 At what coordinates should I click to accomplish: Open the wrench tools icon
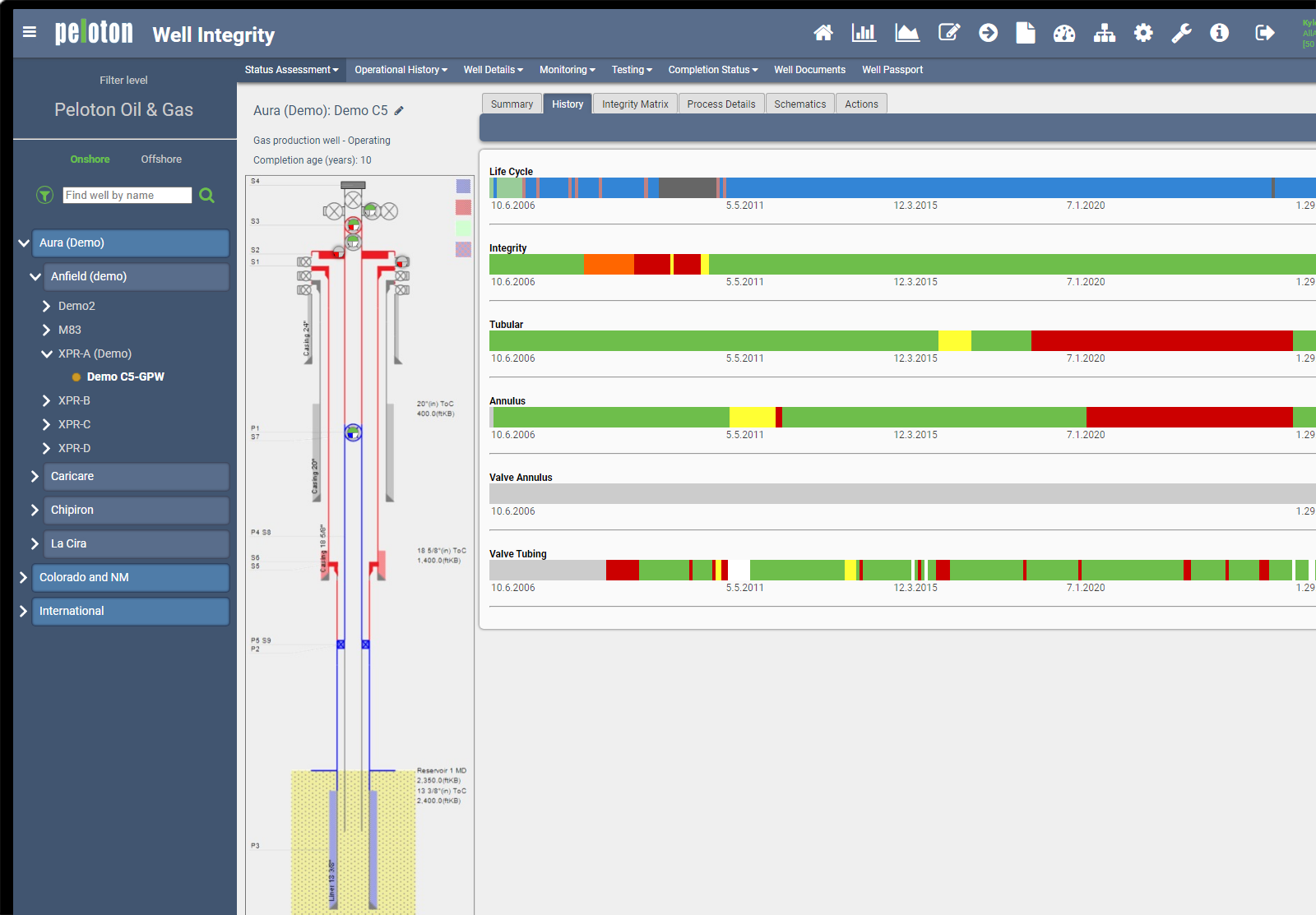(1181, 33)
